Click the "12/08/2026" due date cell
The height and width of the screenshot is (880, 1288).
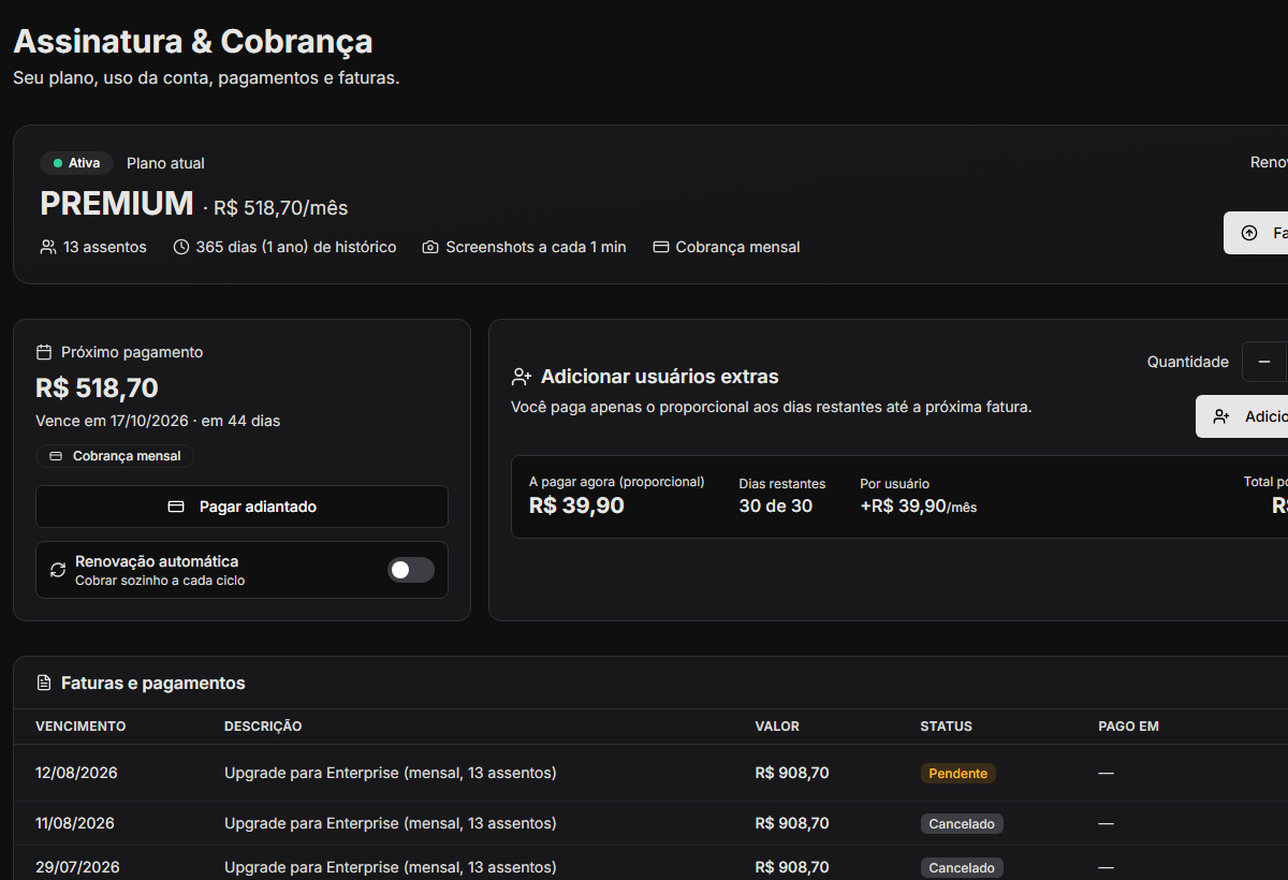pyautogui.click(x=76, y=773)
